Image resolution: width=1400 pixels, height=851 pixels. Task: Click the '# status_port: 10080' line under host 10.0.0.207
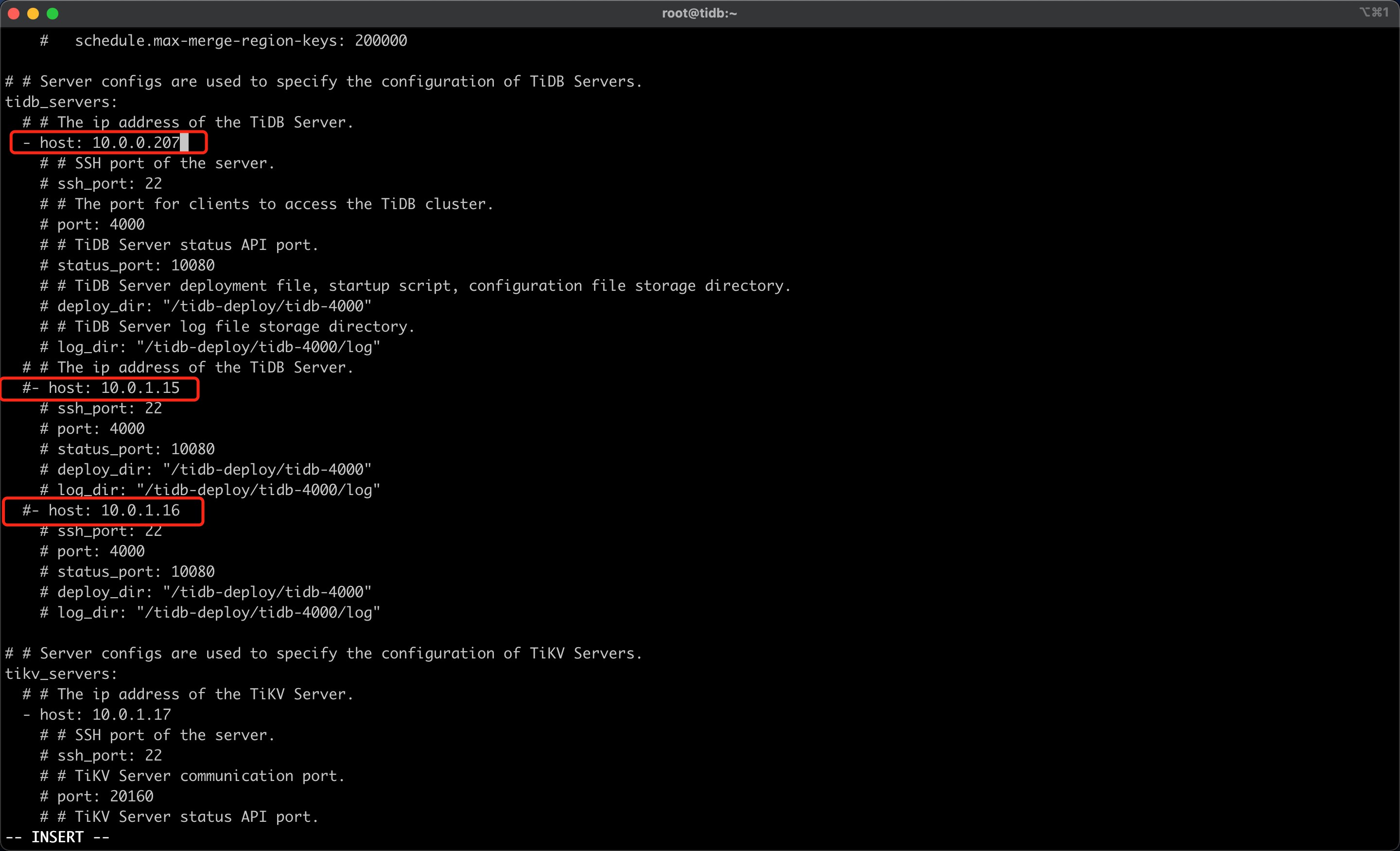[x=127, y=266]
